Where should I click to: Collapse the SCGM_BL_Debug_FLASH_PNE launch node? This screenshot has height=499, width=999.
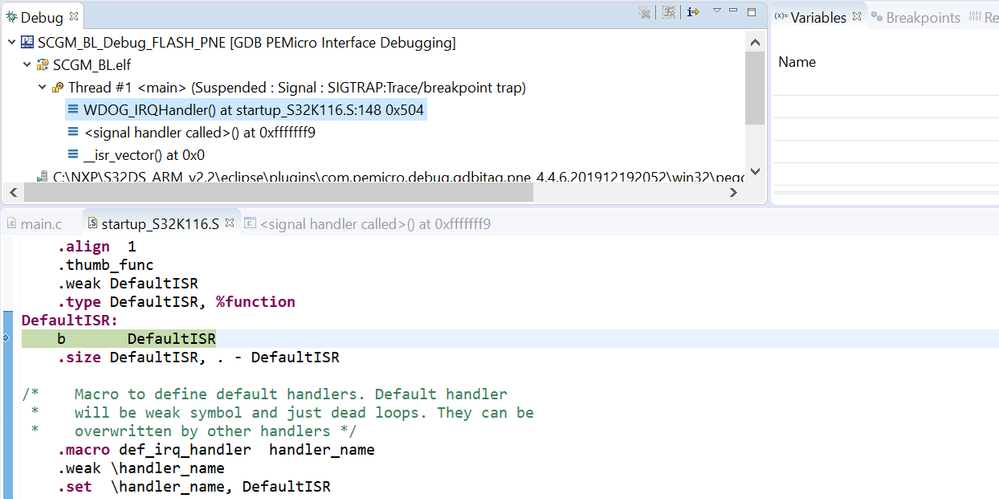click(x=11, y=43)
